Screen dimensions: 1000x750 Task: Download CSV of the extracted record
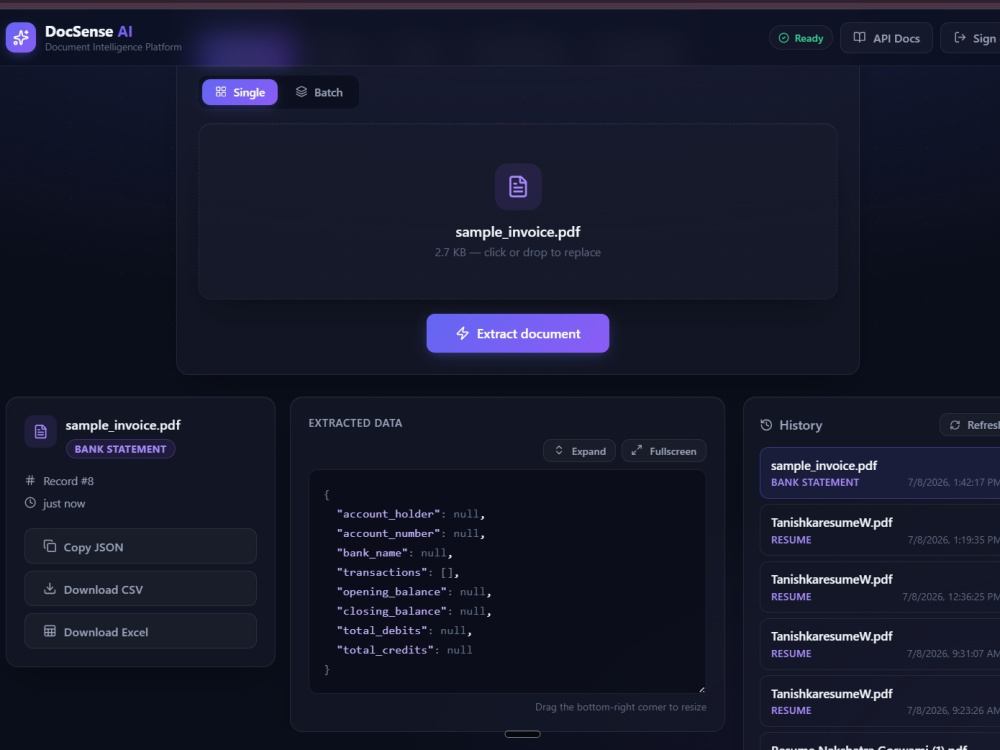pos(140,589)
